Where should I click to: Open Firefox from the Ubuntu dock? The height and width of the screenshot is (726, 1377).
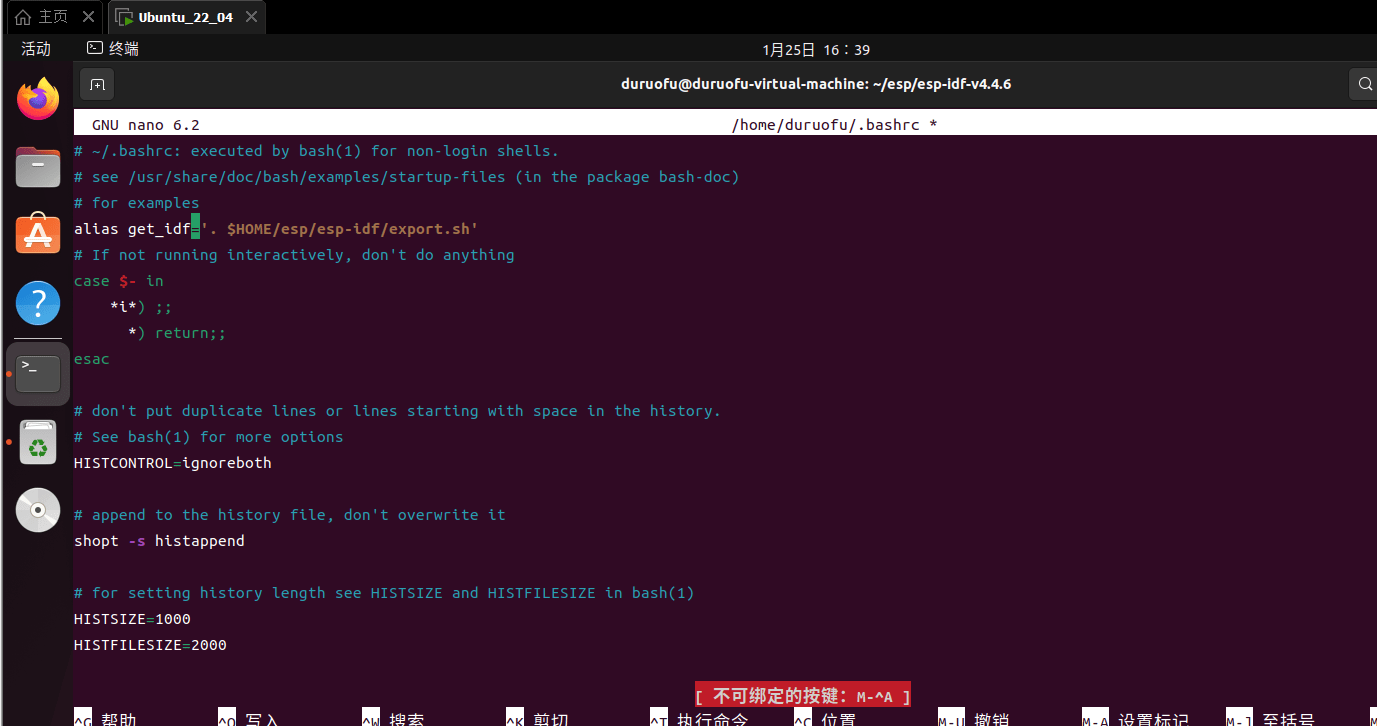coord(38,98)
